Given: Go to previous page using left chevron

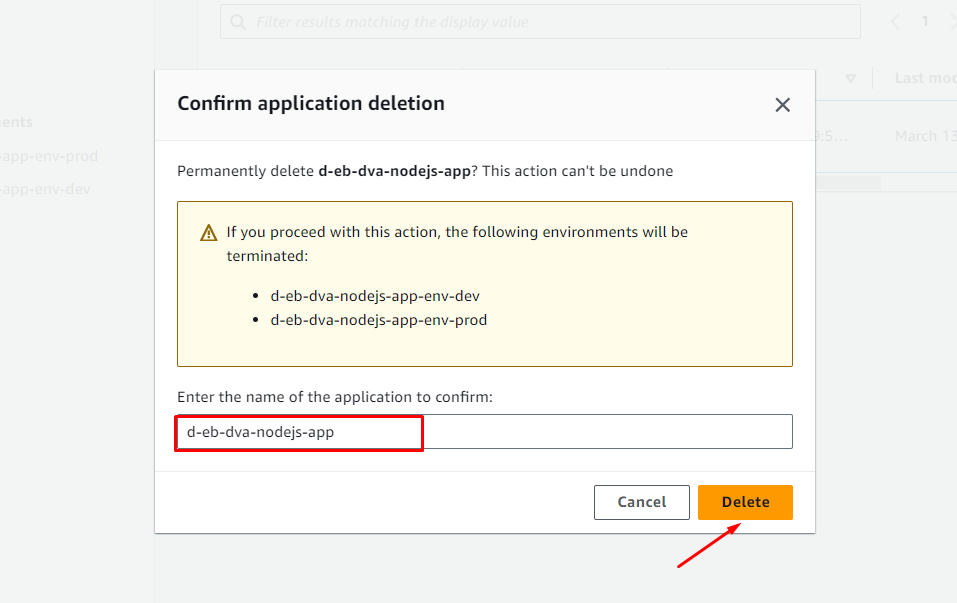Looking at the screenshot, I should coord(894,21).
